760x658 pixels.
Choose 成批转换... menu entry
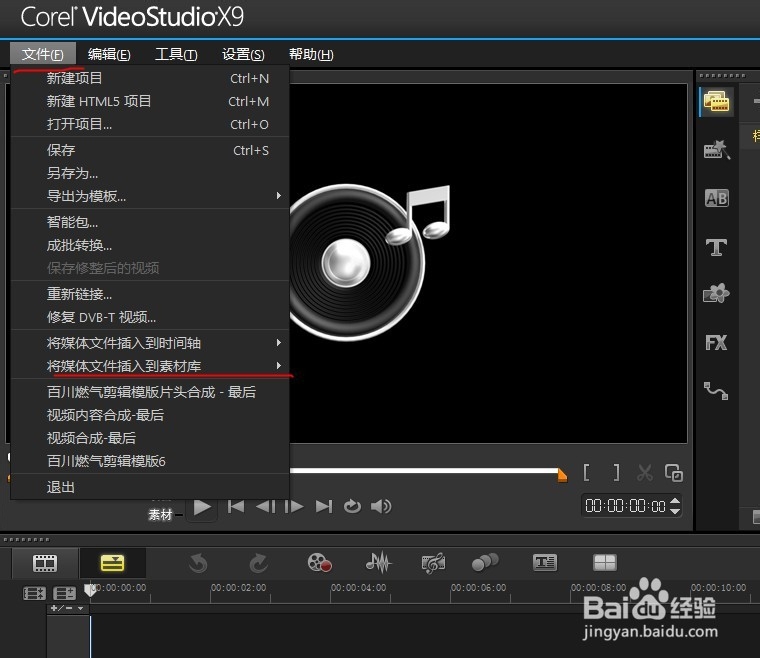pyautogui.click(x=149, y=245)
